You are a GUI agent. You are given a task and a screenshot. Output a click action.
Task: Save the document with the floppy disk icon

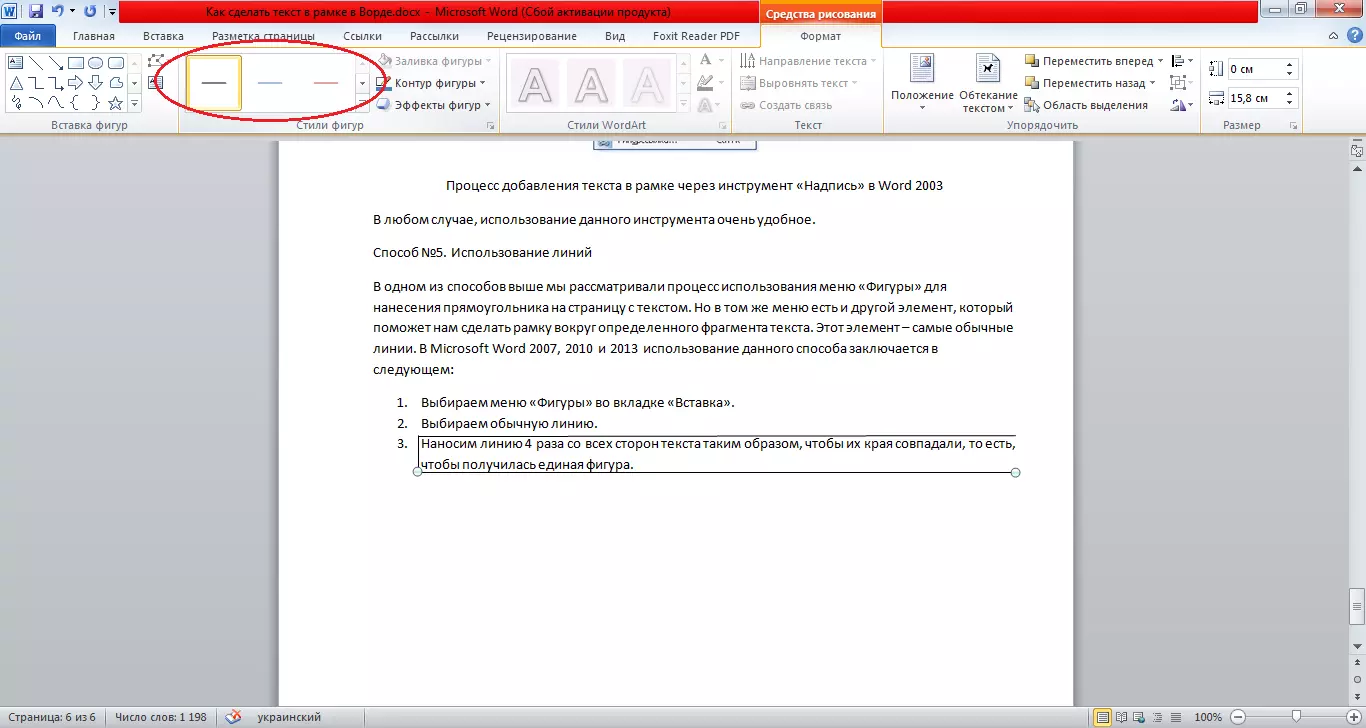click(36, 12)
